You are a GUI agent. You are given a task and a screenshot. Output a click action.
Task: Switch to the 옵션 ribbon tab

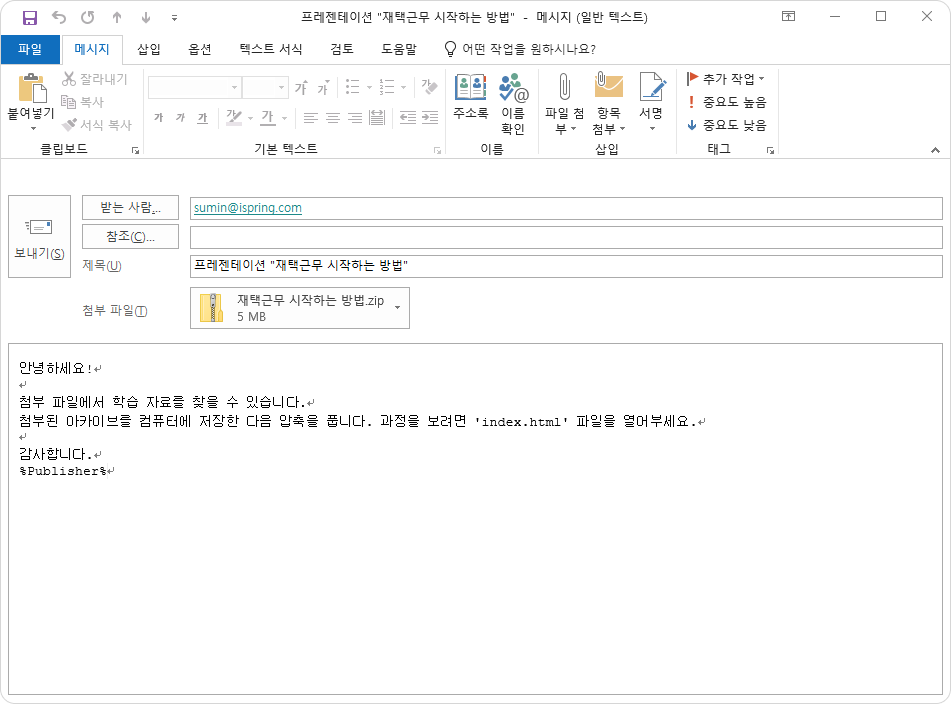[x=200, y=49]
